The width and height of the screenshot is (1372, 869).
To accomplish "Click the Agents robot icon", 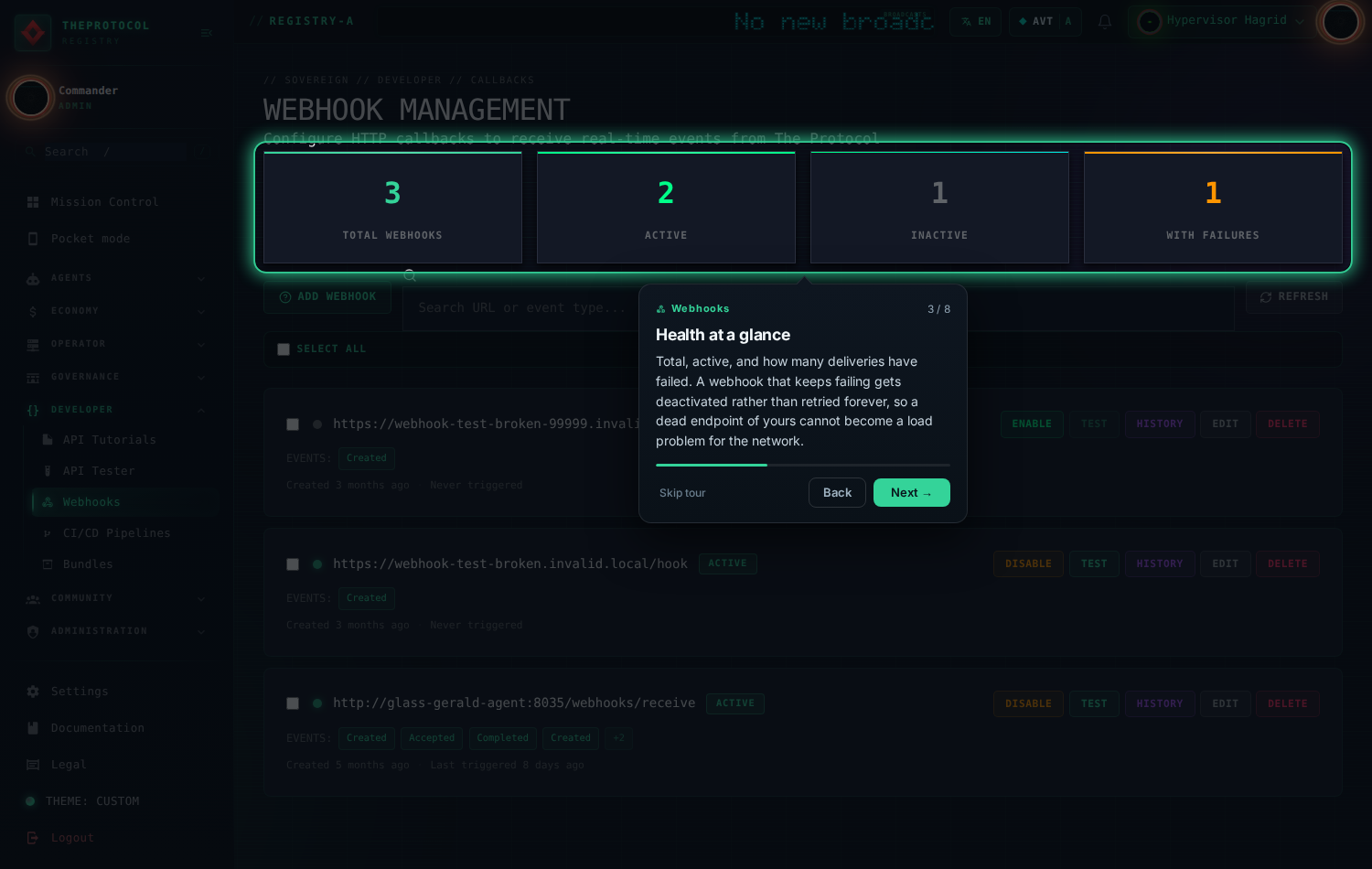I will pos(33,278).
